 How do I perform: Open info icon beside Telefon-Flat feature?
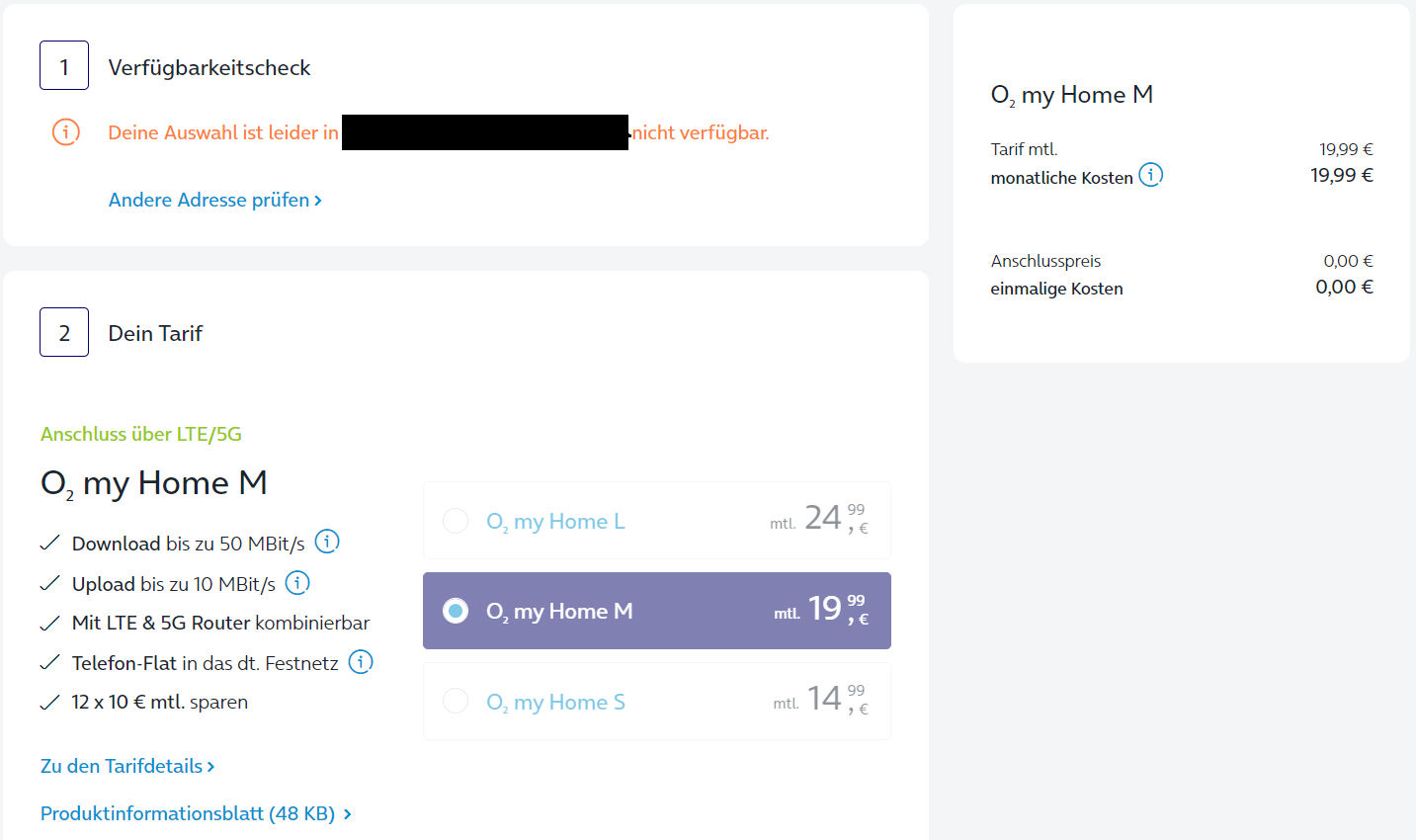[x=361, y=662]
